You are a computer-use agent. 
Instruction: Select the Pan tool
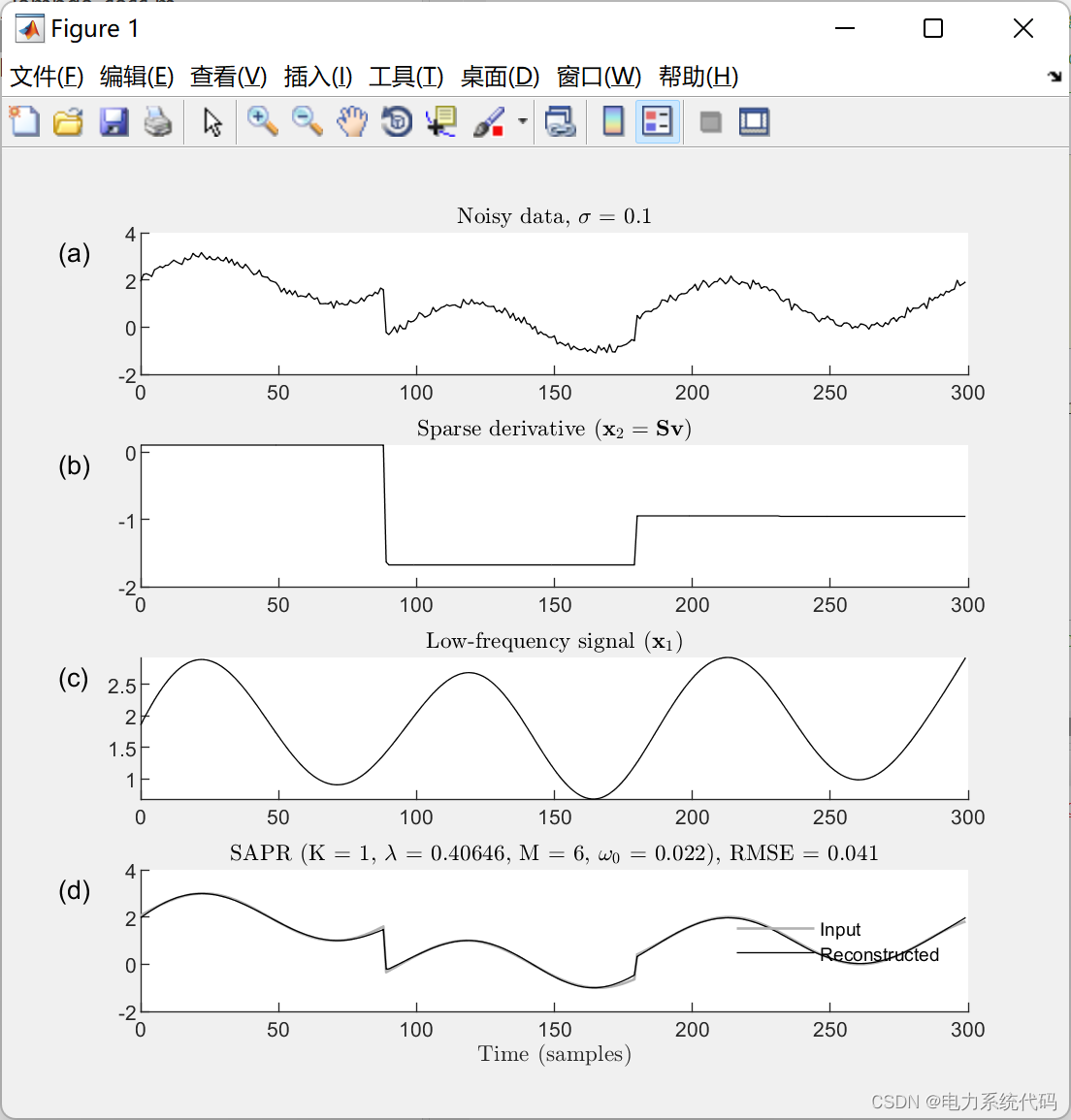point(352,121)
